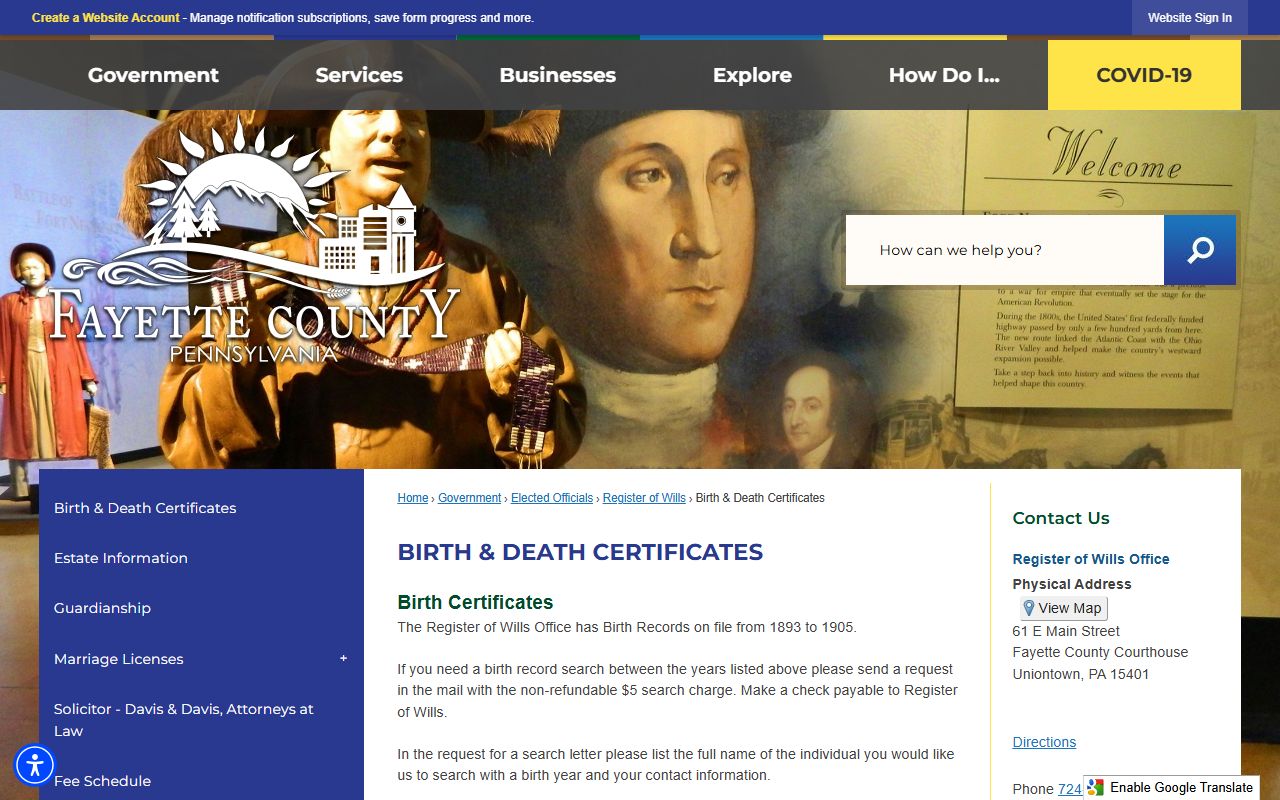
Task: Click the Directions link
Action: [x=1044, y=742]
